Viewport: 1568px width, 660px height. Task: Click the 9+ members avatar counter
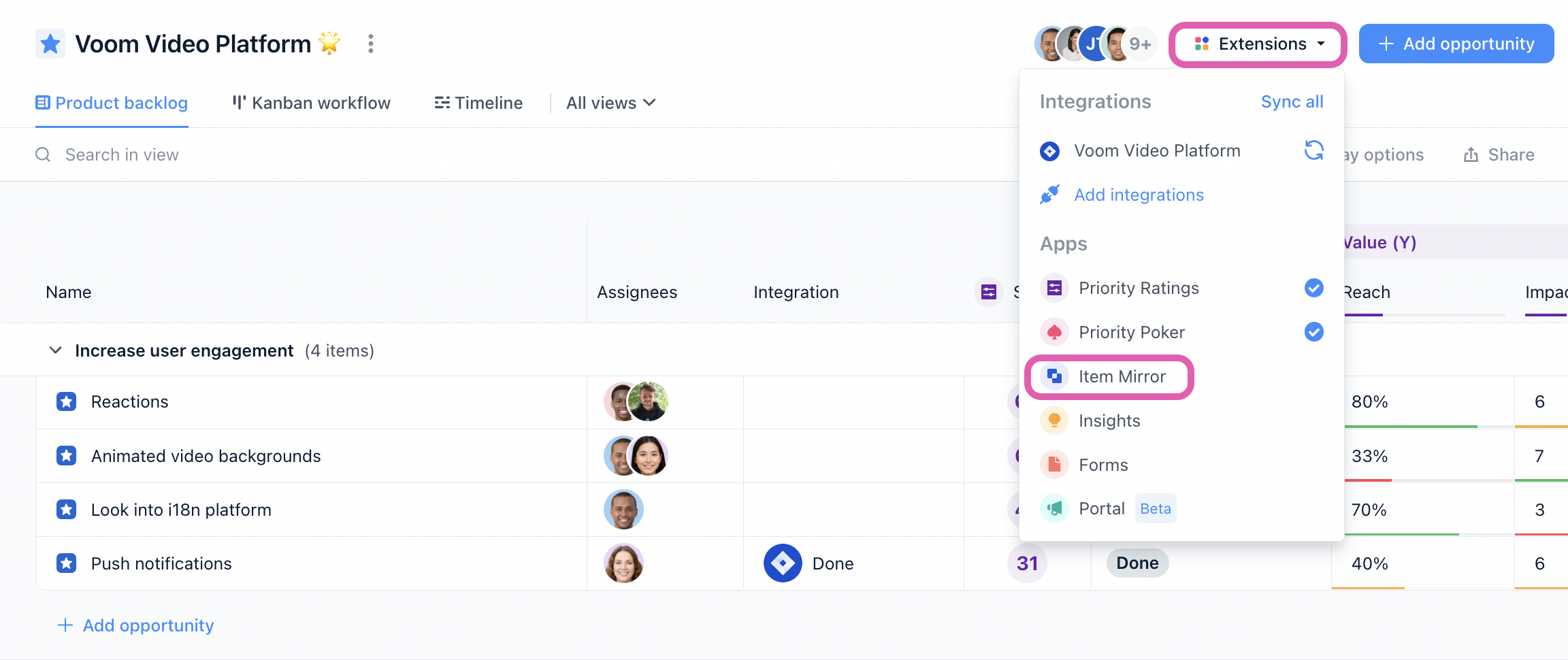tap(1139, 44)
